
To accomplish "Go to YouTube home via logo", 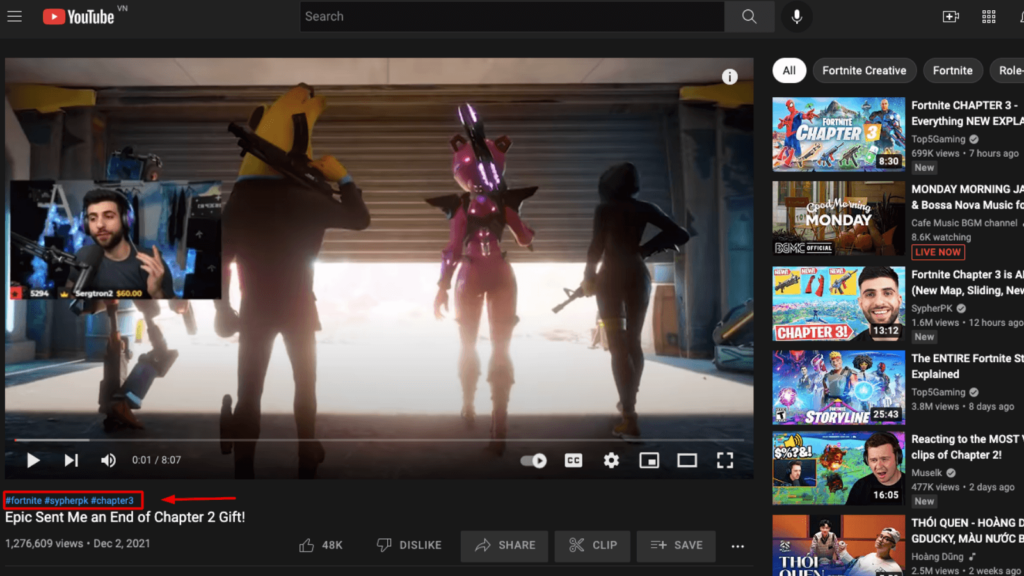I will 78,16.
